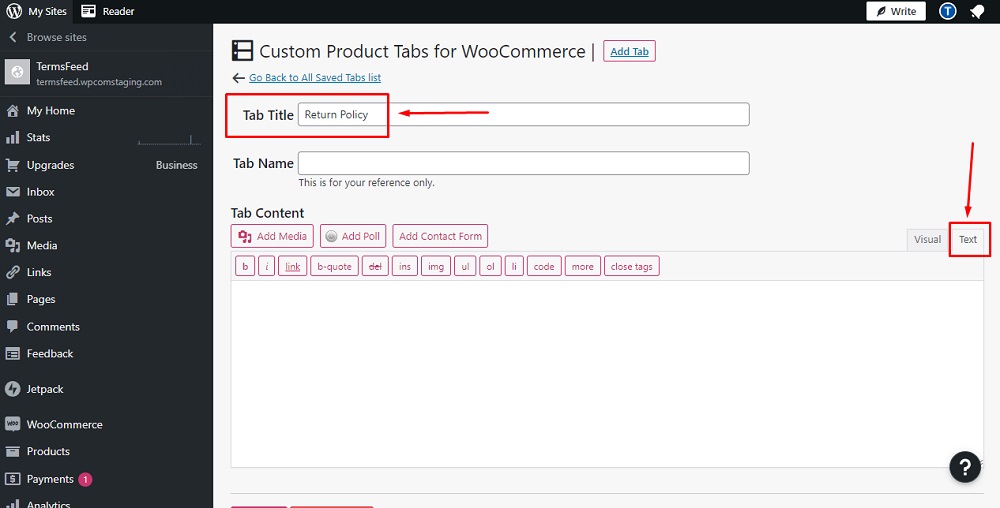Click the My Home house icon

pos(13,111)
